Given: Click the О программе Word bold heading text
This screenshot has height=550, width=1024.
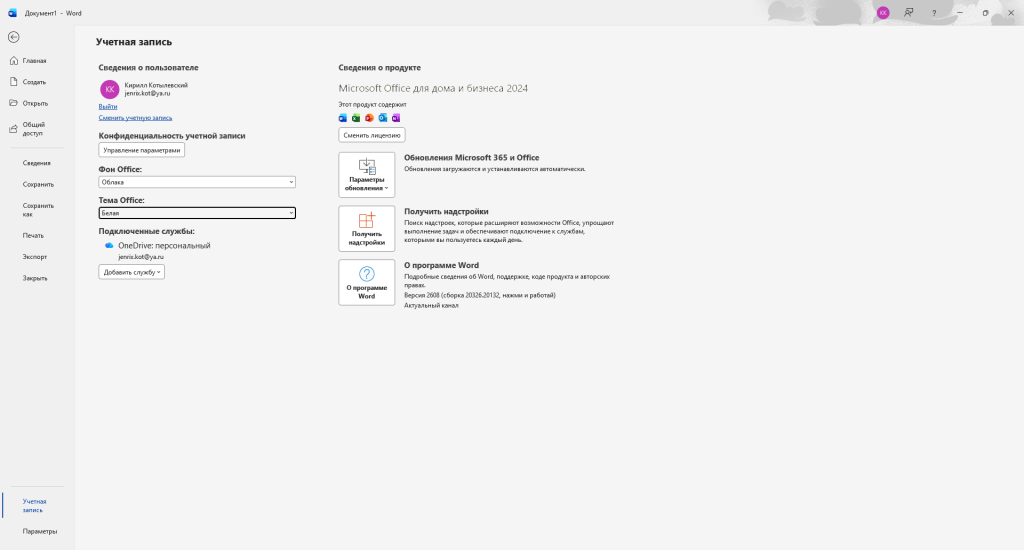Looking at the screenshot, I should (441, 265).
